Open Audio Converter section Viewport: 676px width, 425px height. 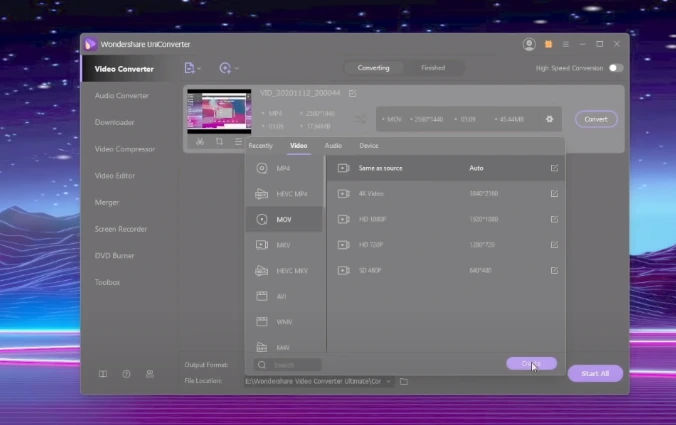122,96
